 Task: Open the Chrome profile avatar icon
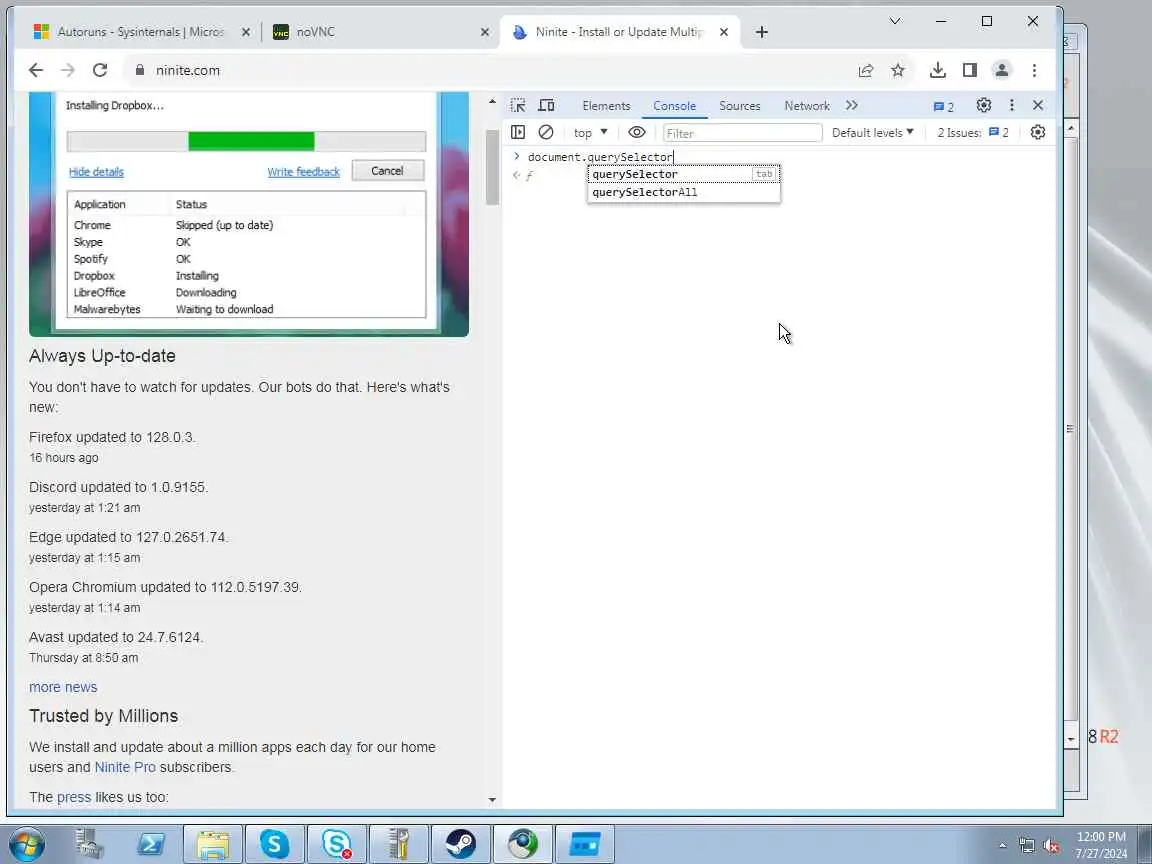pyautogui.click(x=1001, y=71)
